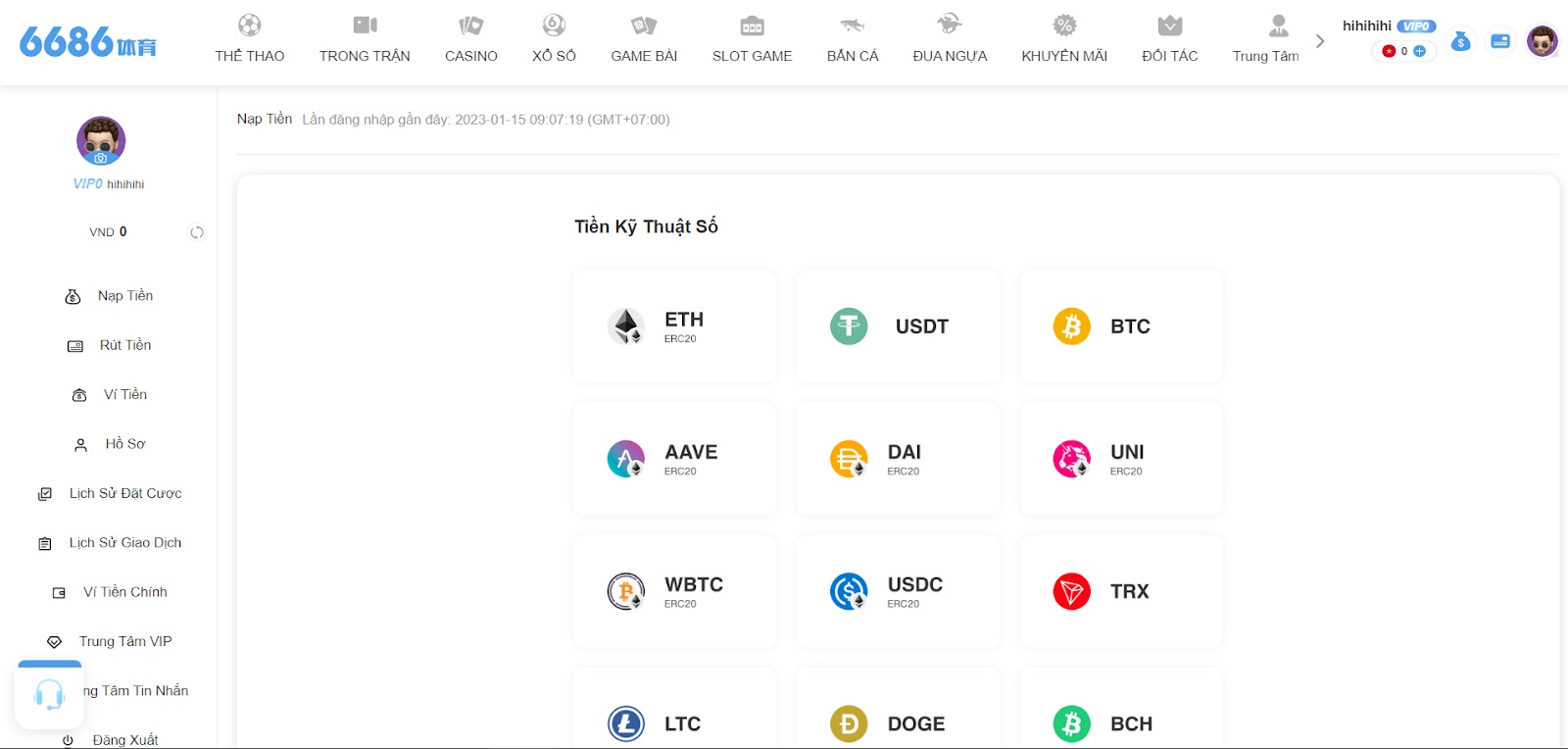The image size is (1568, 749).
Task: Change the sidebar profile avatar photo
Action: [x=101, y=141]
